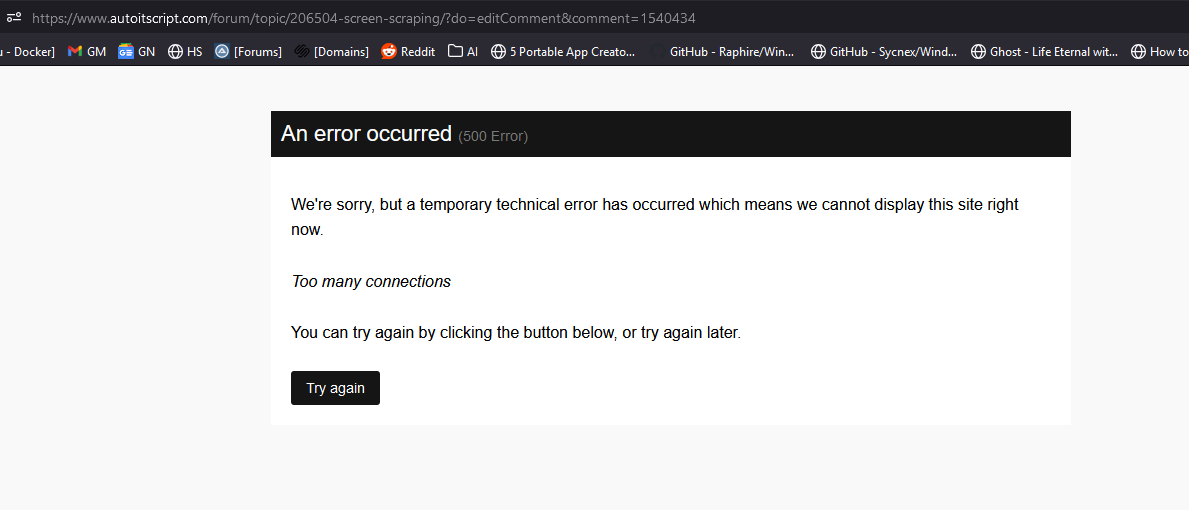This screenshot has height=510, width=1189.
Task: Open the Docker bookmark on the far left
Action: click(x=27, y=52)
